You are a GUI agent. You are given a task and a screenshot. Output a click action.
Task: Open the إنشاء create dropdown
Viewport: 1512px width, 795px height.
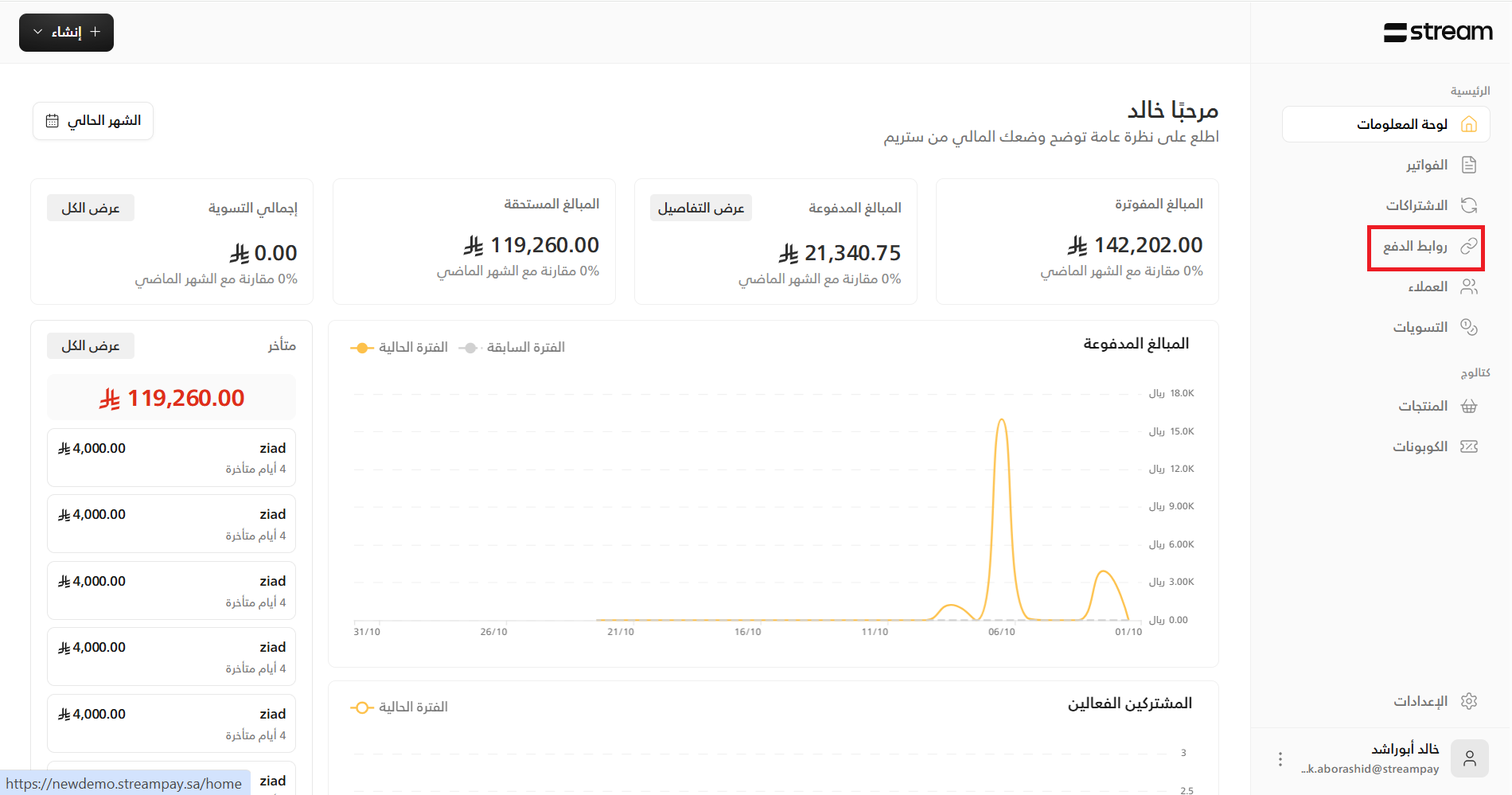click(66, 33)
